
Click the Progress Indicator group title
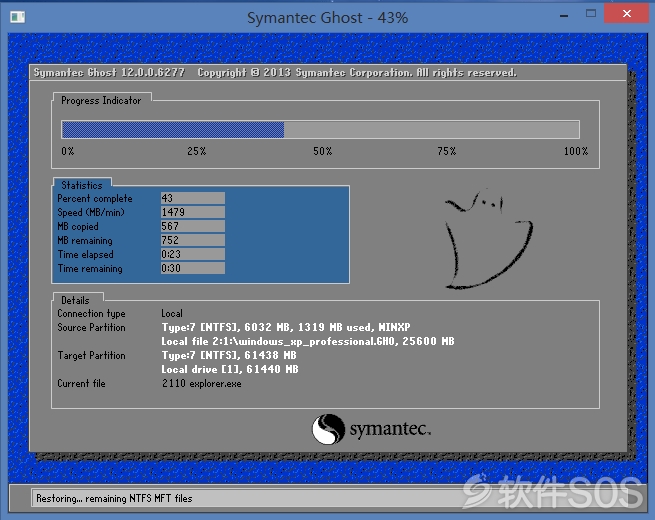click(101, 101)
